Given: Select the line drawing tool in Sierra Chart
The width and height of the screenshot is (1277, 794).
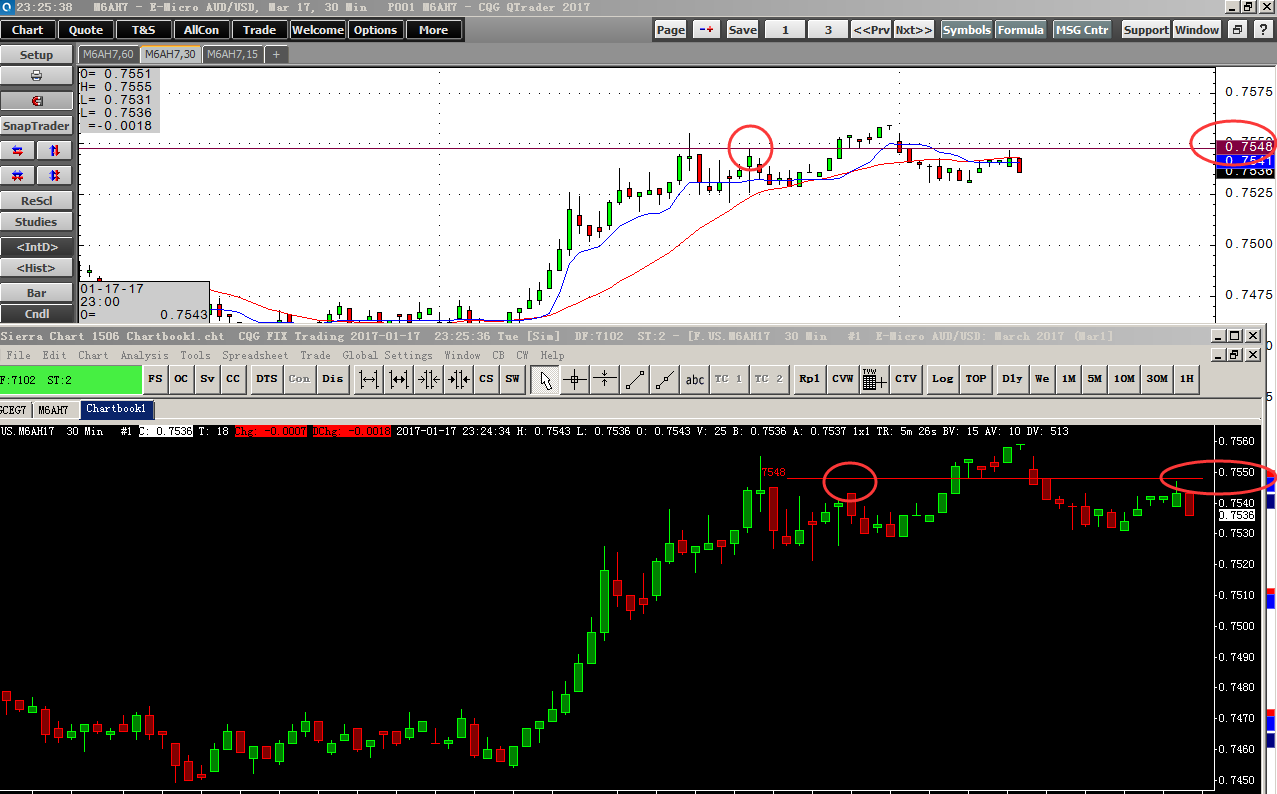Looking at the screenshot, I should tap(635, 379).
